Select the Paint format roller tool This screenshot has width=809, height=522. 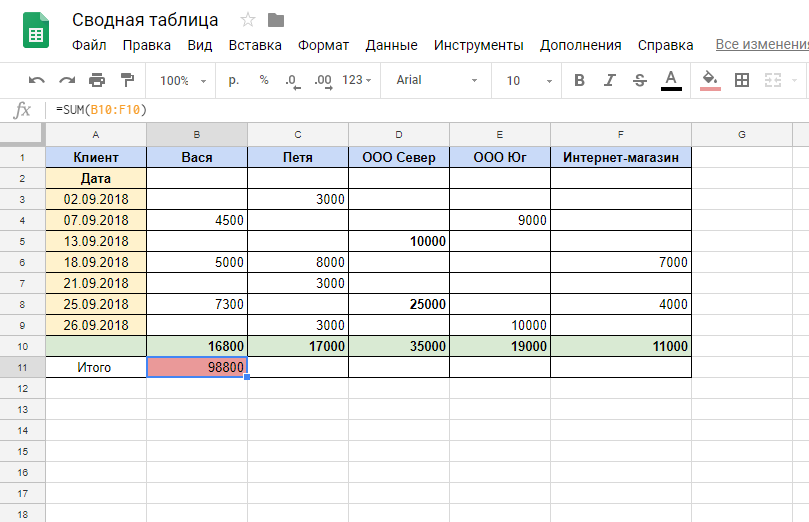click(x=127, y=80)
